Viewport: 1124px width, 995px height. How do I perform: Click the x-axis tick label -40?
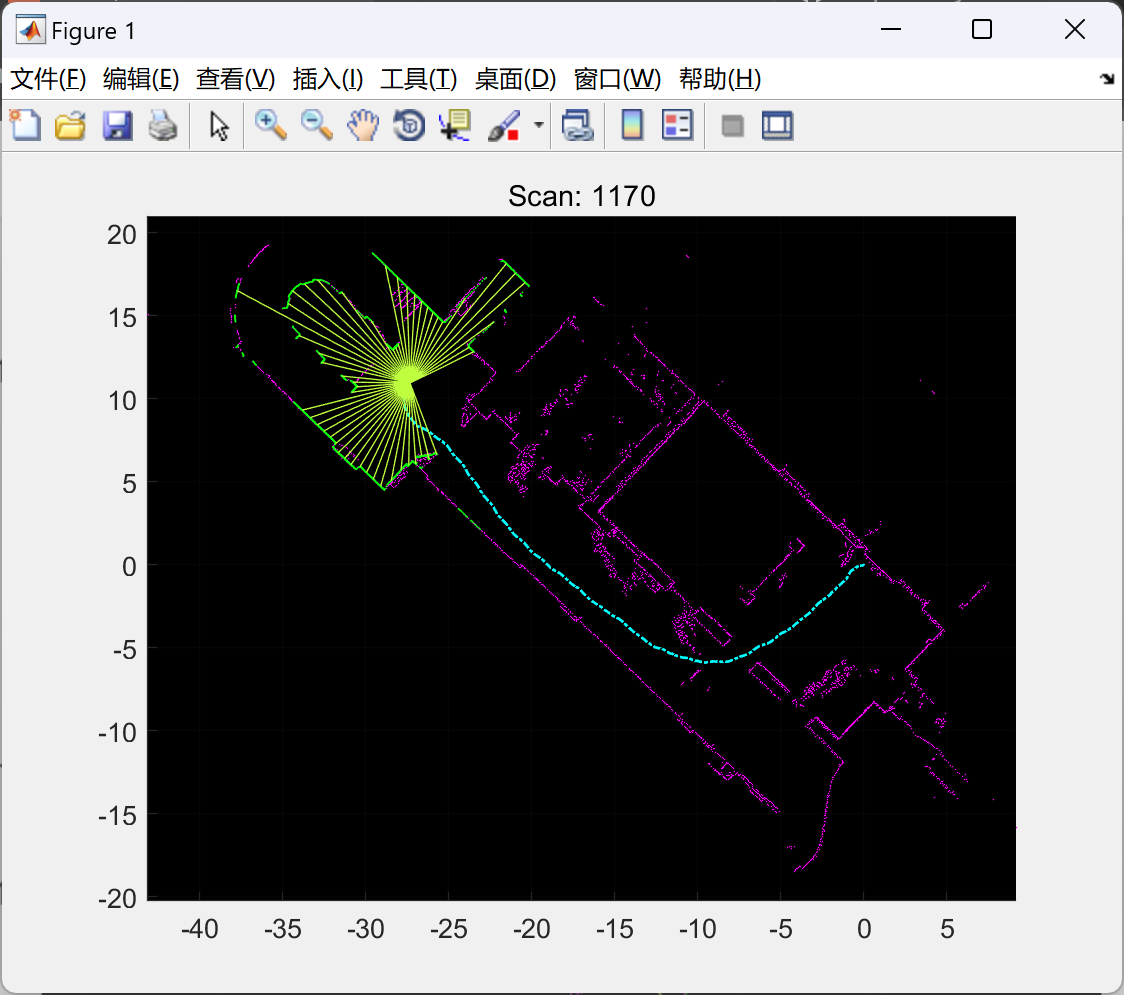click(x=199, y=929)
